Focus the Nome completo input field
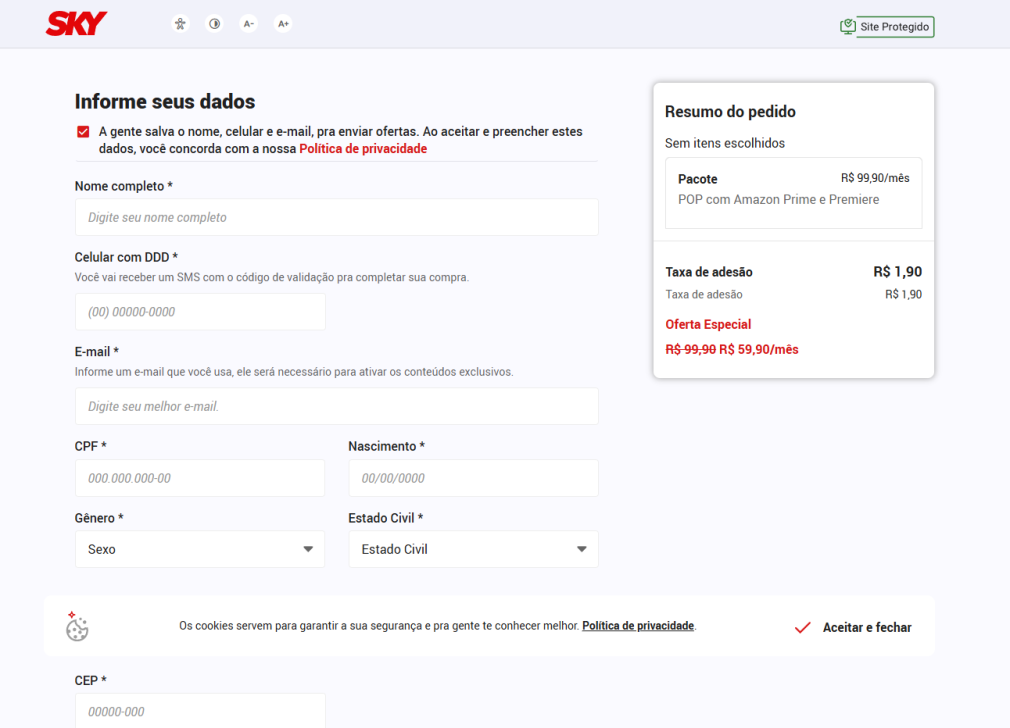The width and height of the screenshot is (1010, 728). pos(337,217)
